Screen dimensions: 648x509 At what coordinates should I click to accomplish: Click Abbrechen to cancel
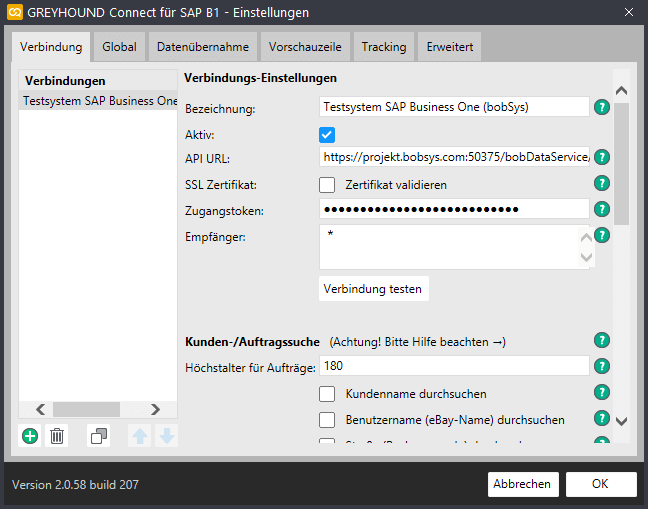pyautogui.click(x=523, y=484)
